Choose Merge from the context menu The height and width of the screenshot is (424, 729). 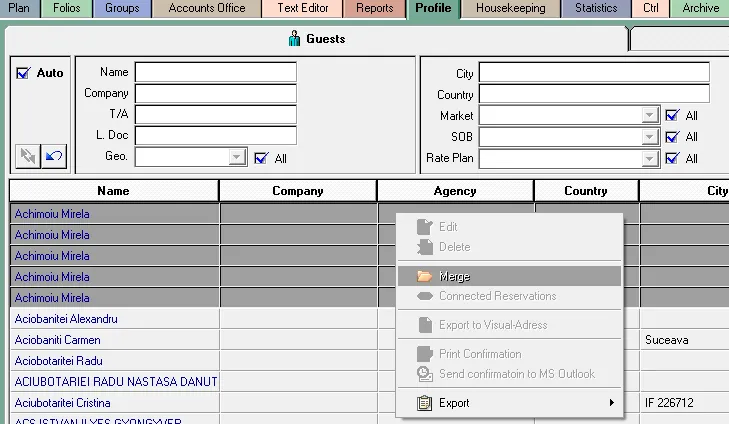pyautogui.click(x=510, y=276)
